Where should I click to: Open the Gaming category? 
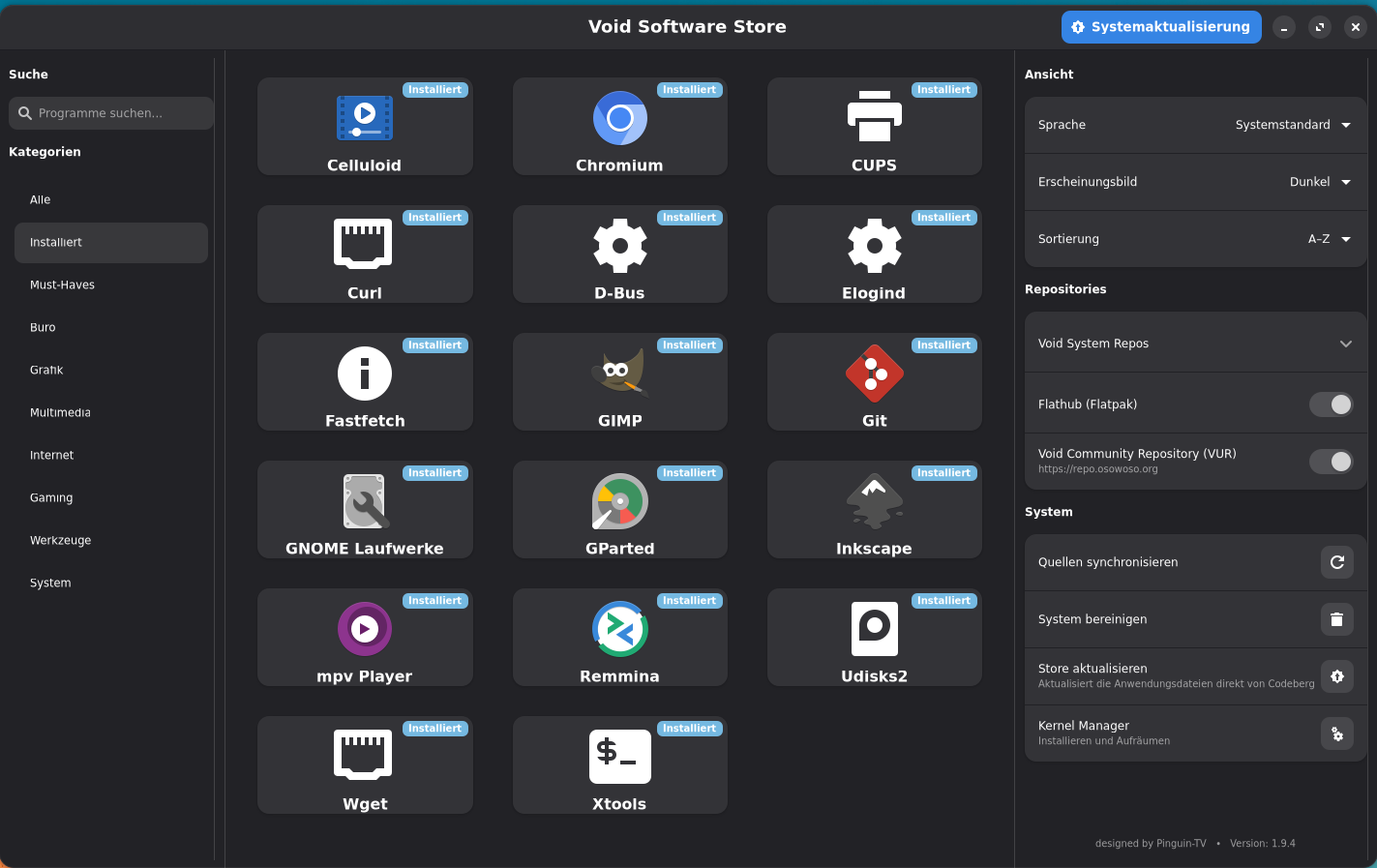[x=111, y=498]
